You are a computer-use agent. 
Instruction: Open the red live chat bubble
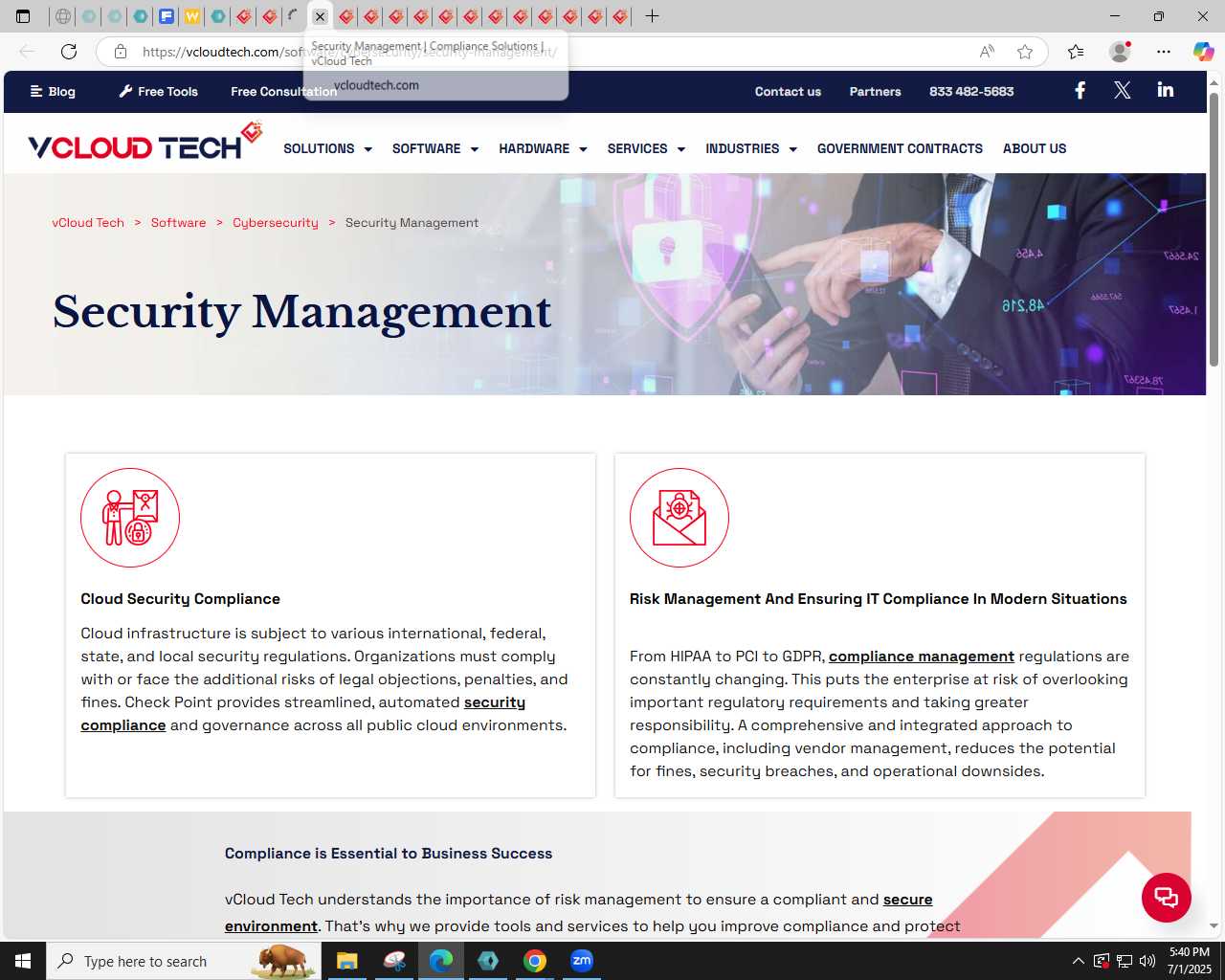[1166, 898]
